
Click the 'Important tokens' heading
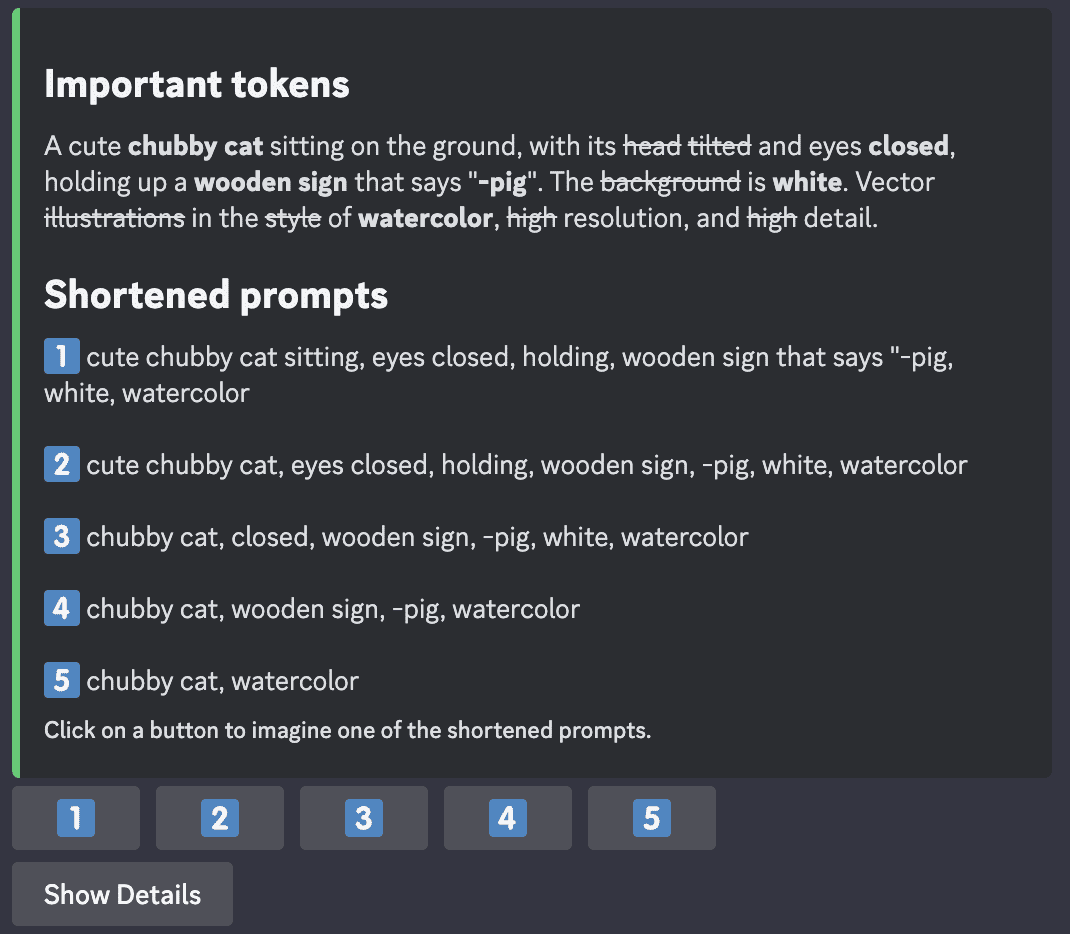(197, 85)
